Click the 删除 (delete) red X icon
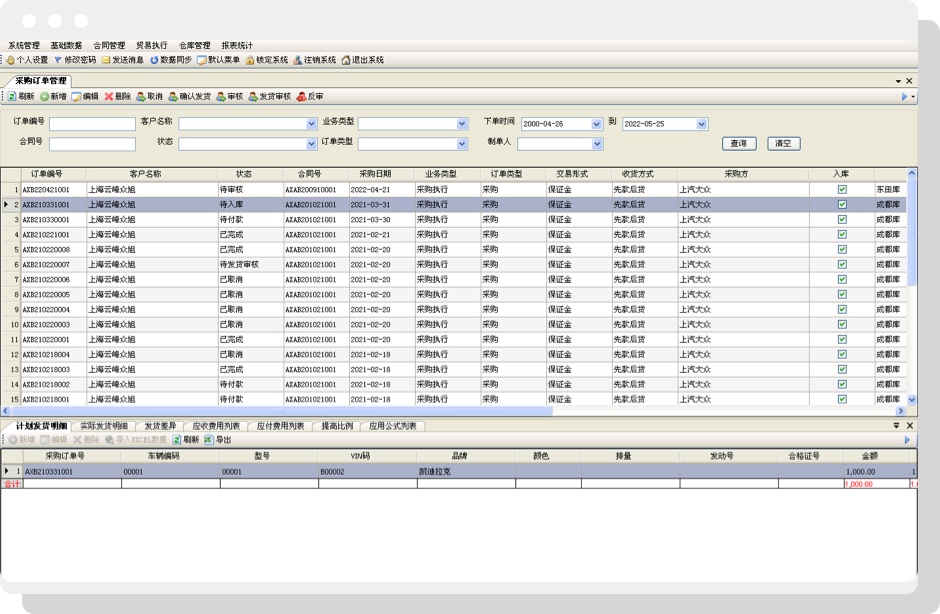940x614 pixels. tap(109, 97)
